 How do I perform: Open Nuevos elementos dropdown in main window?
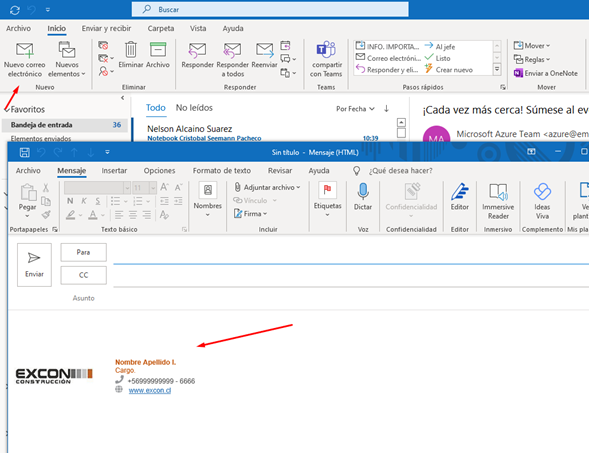pos(67,59)
